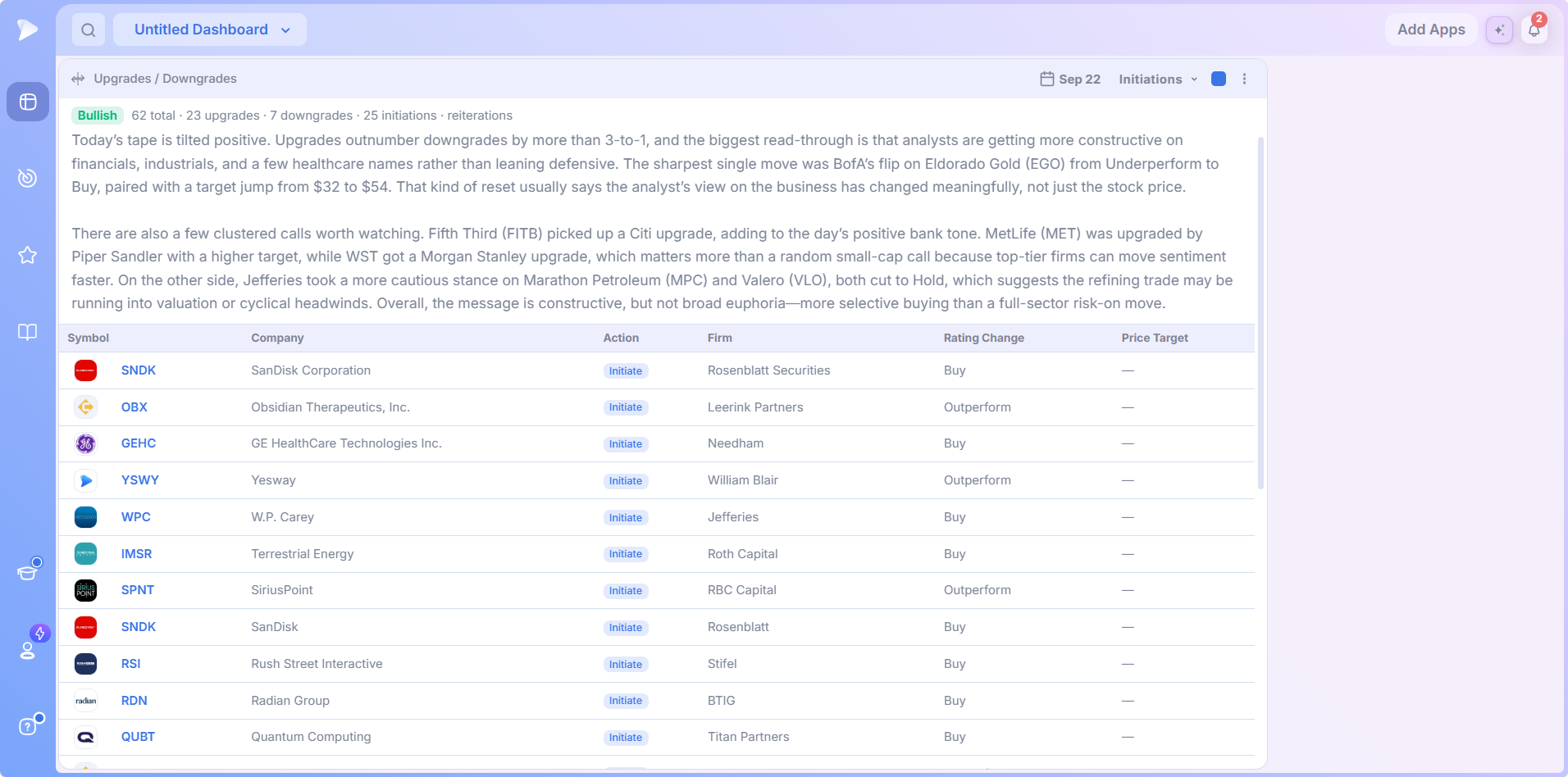Open the SNDK ticker in the Rosenblatt row
Screen dimensions: 1568x777
[x=139, y=627]
